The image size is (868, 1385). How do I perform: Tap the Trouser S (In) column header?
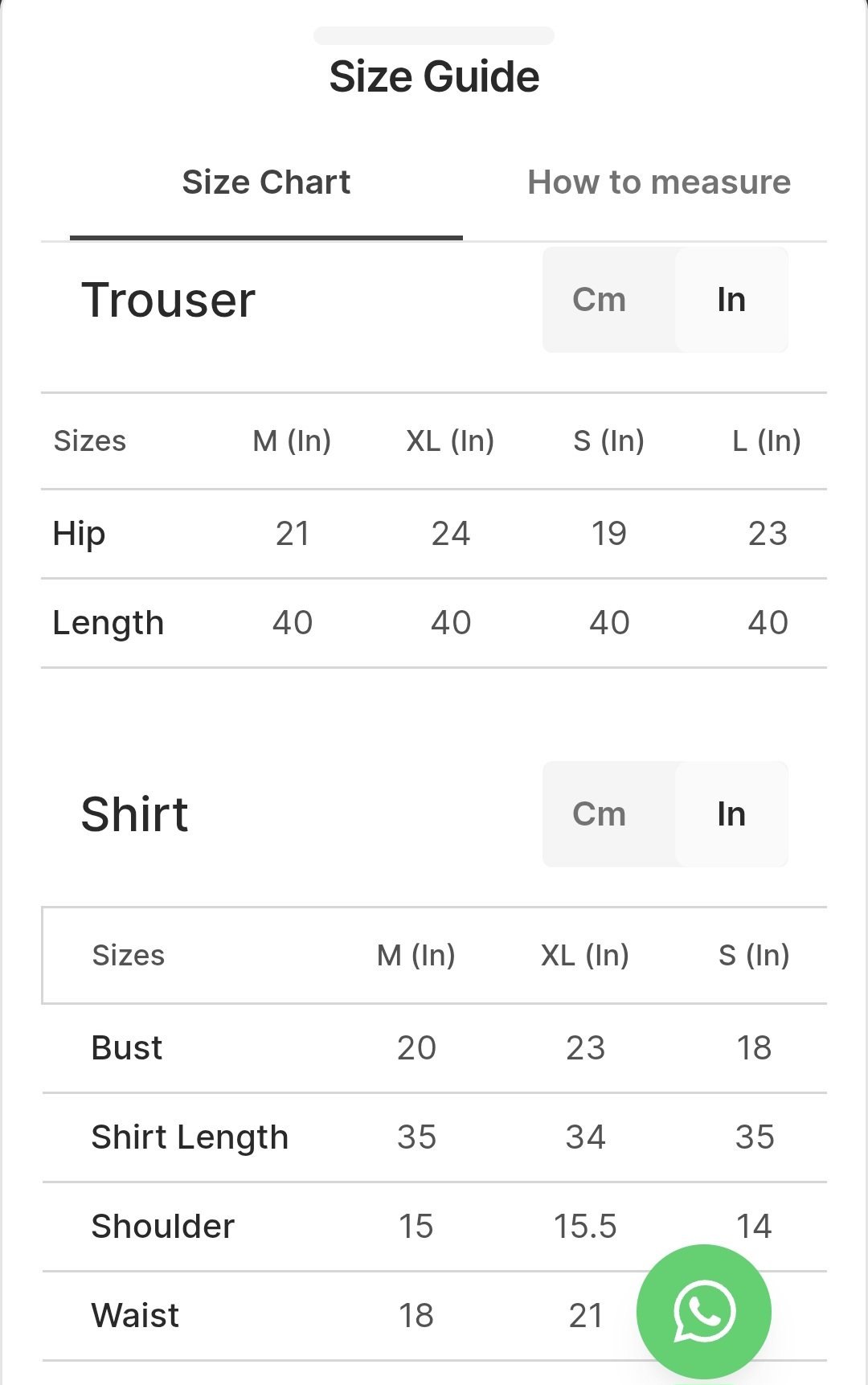click(608, 440)
